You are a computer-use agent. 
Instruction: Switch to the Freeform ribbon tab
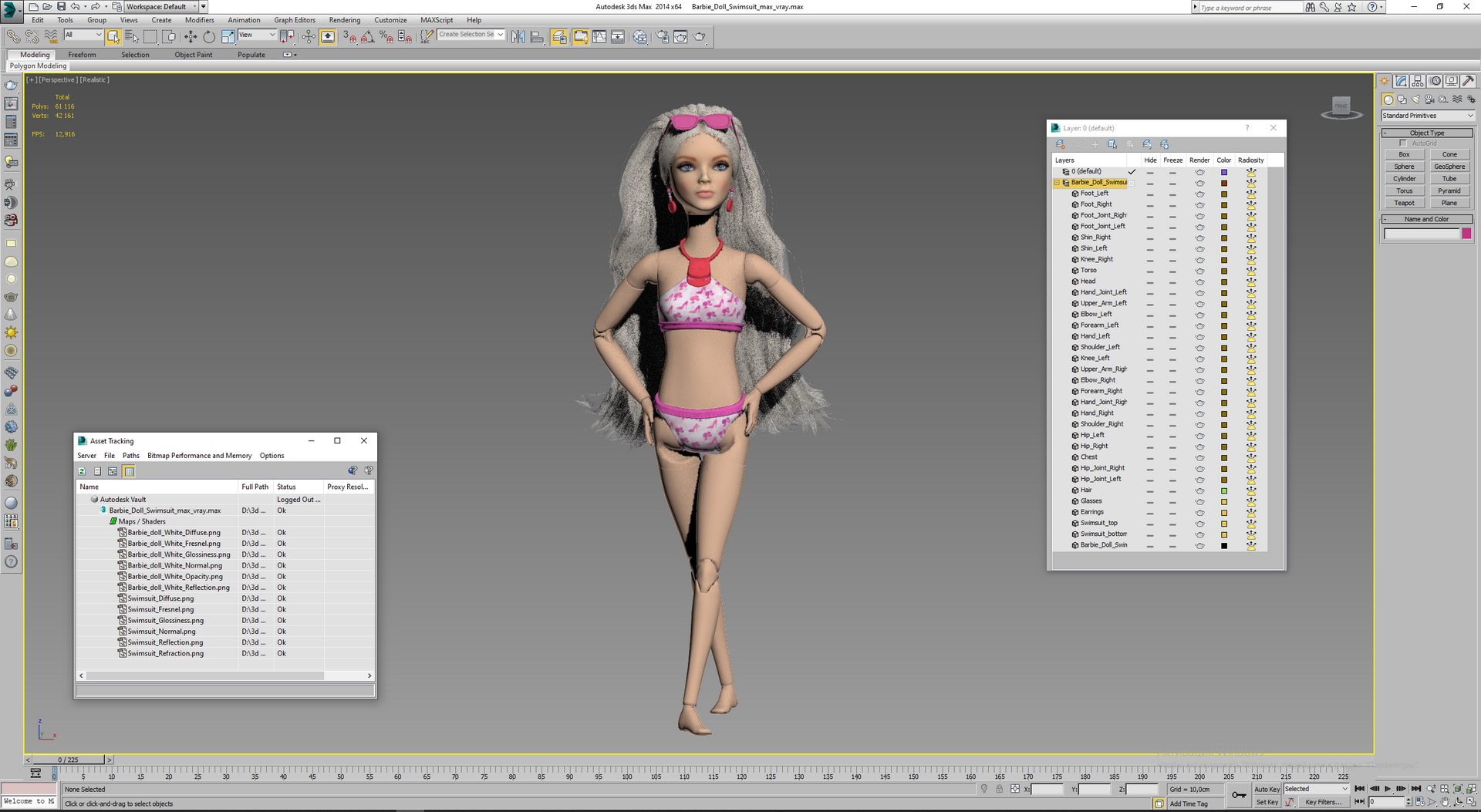82,55
